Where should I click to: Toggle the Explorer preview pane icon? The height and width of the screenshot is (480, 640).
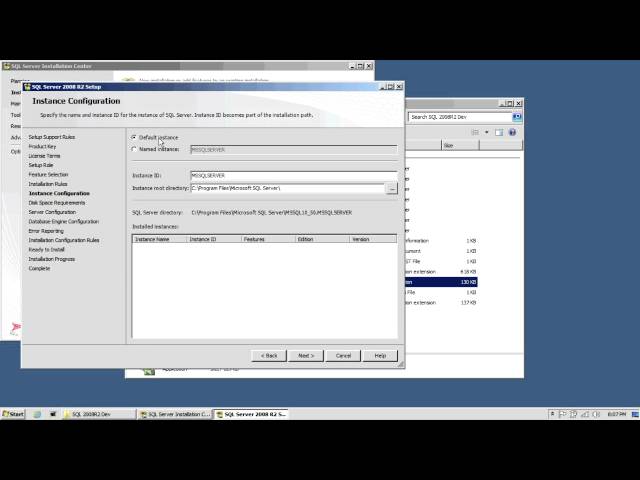point(499,132)
